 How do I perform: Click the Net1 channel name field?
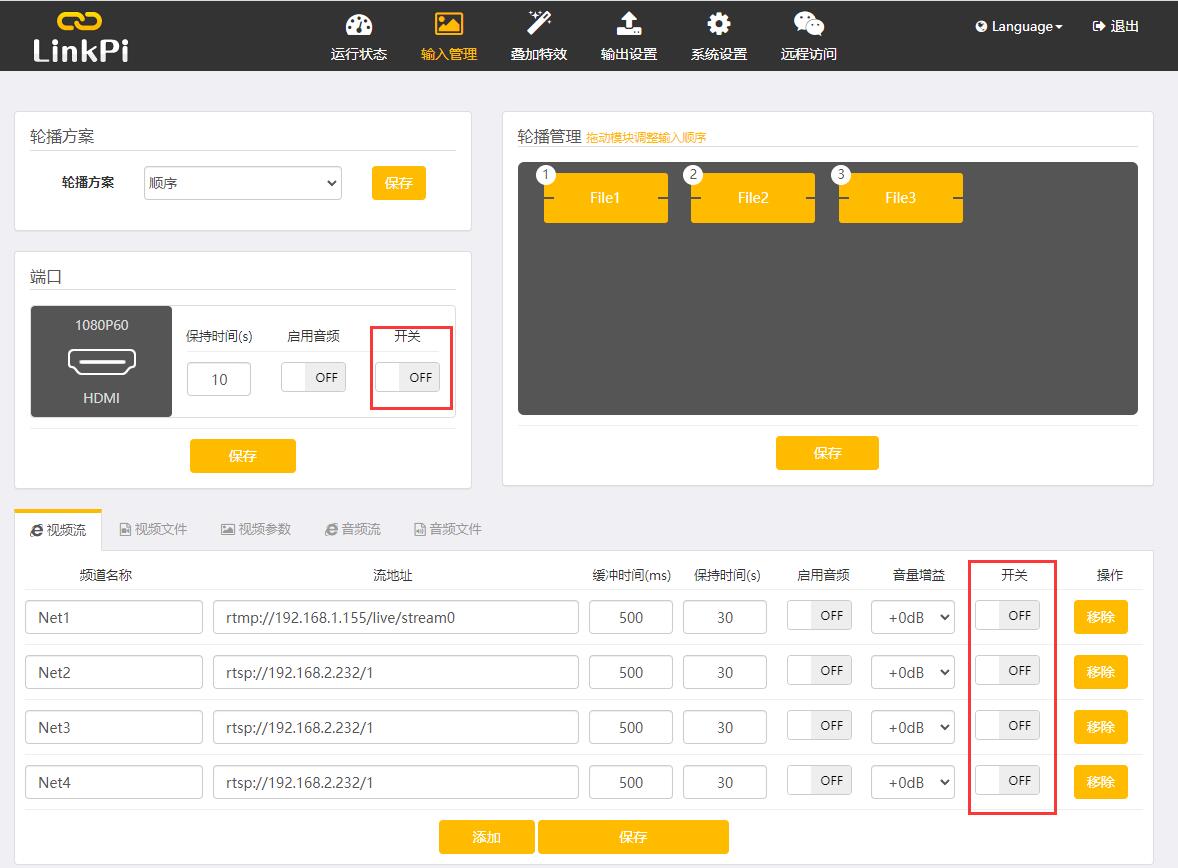point(114,618)
